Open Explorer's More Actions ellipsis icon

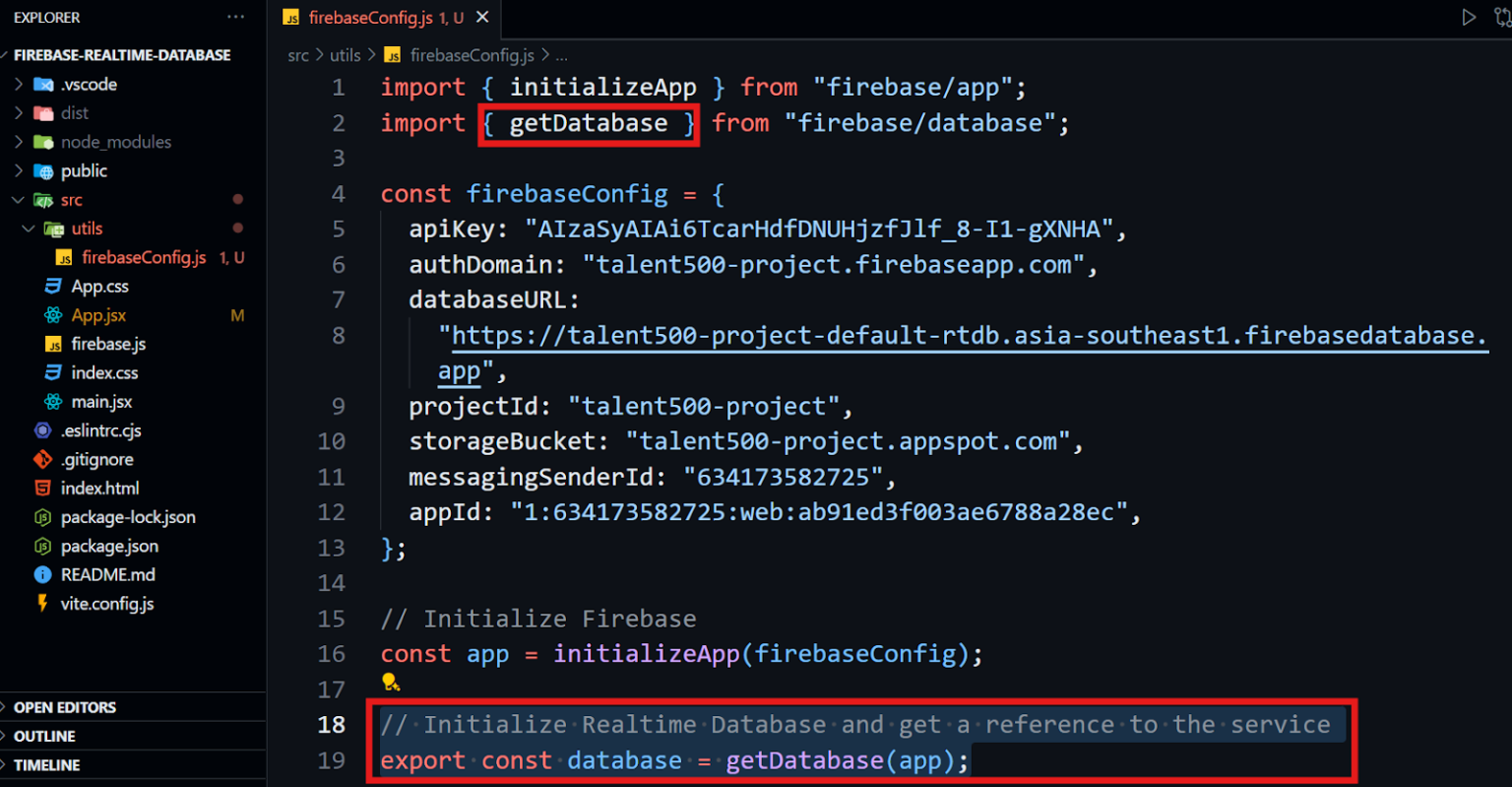235,17
